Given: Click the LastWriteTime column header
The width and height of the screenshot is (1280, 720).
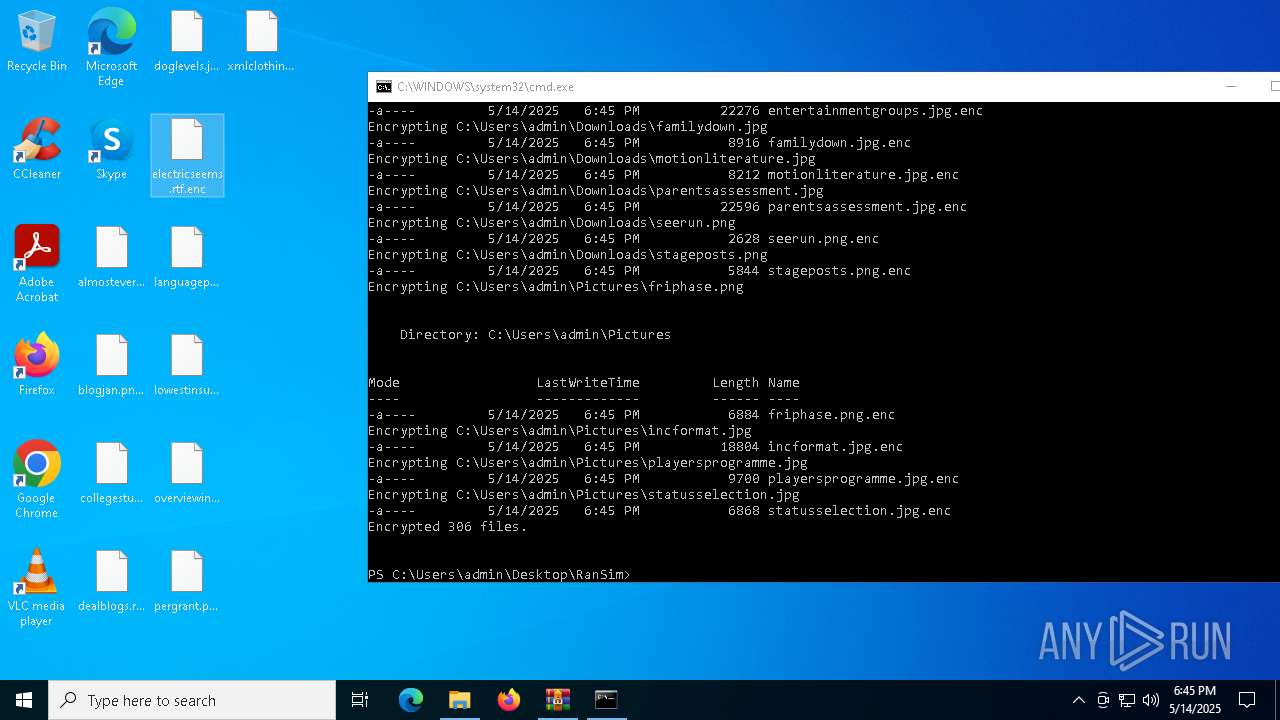Looking at the screenshot, I should point(587,383).
